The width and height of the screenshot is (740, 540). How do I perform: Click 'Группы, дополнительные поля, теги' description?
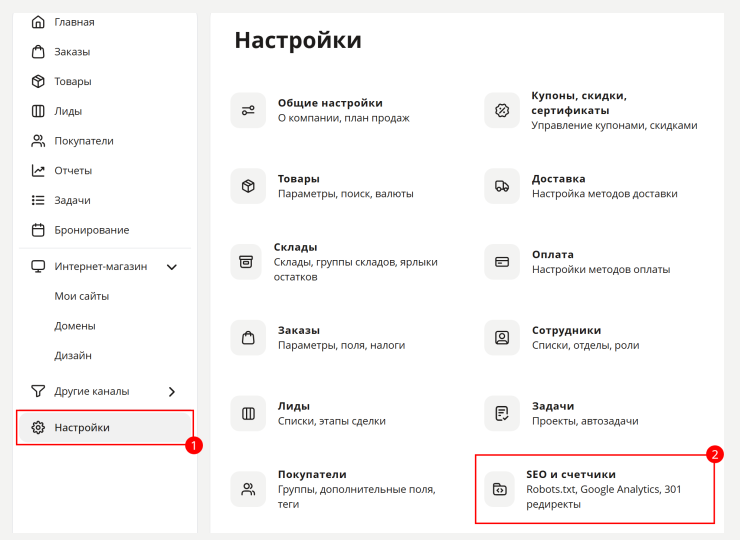(x=356, y=497)
